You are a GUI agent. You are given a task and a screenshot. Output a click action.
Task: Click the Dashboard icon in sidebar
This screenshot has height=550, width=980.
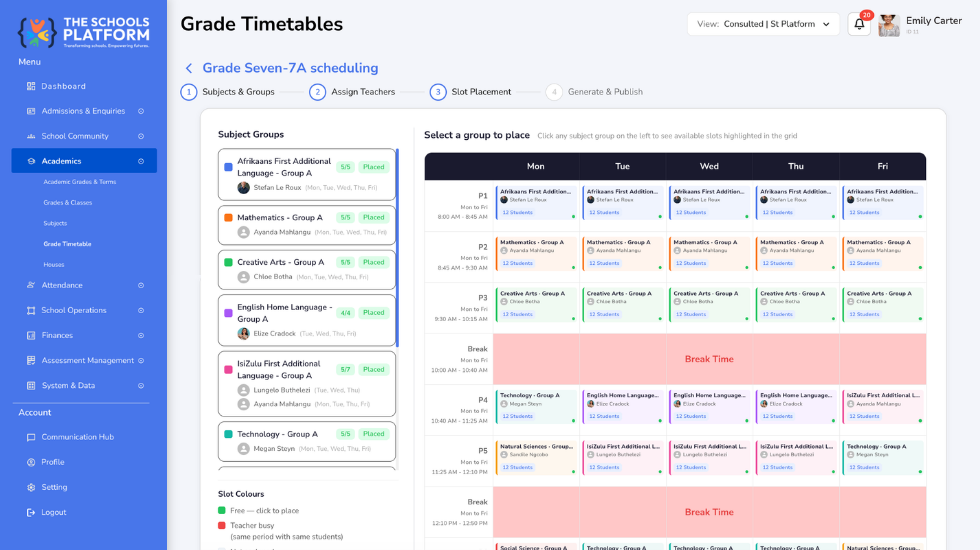tap(31, 86)
